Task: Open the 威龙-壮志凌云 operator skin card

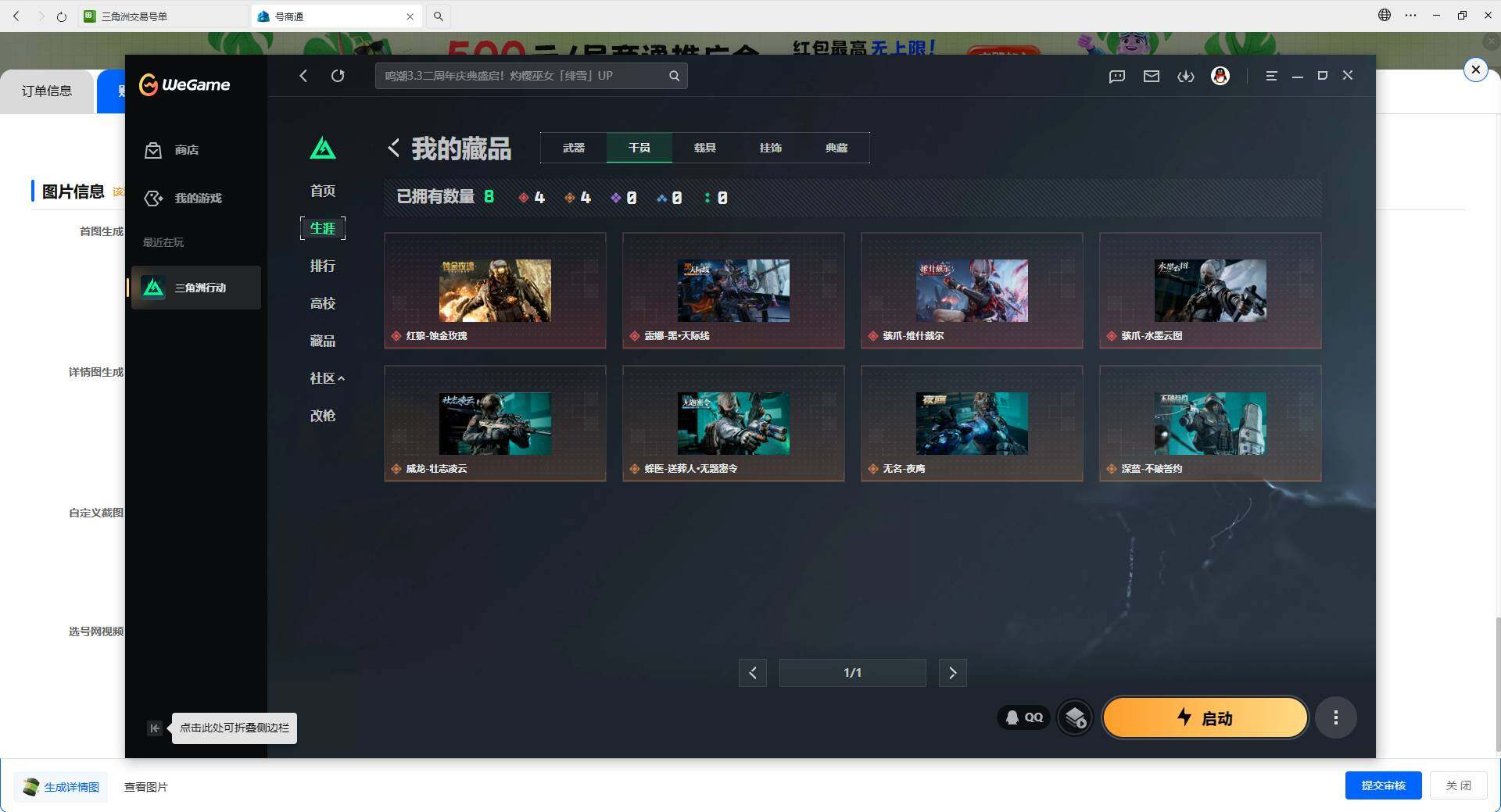Action: point(495,424)
